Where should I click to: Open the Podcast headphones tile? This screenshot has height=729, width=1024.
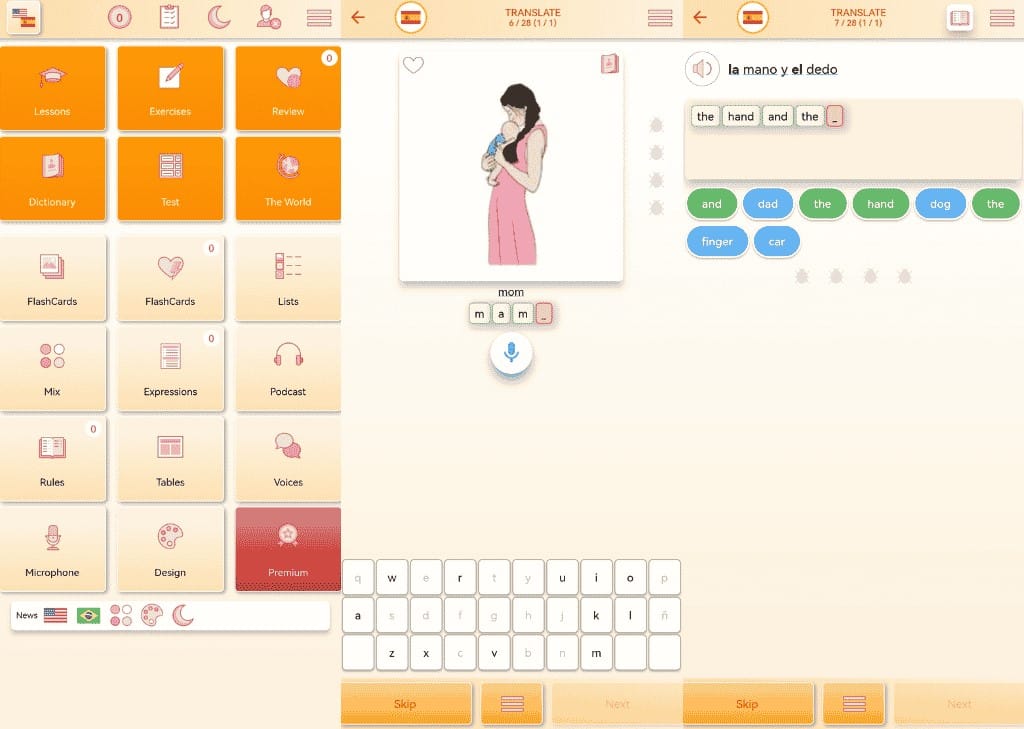tap(288, 367)
